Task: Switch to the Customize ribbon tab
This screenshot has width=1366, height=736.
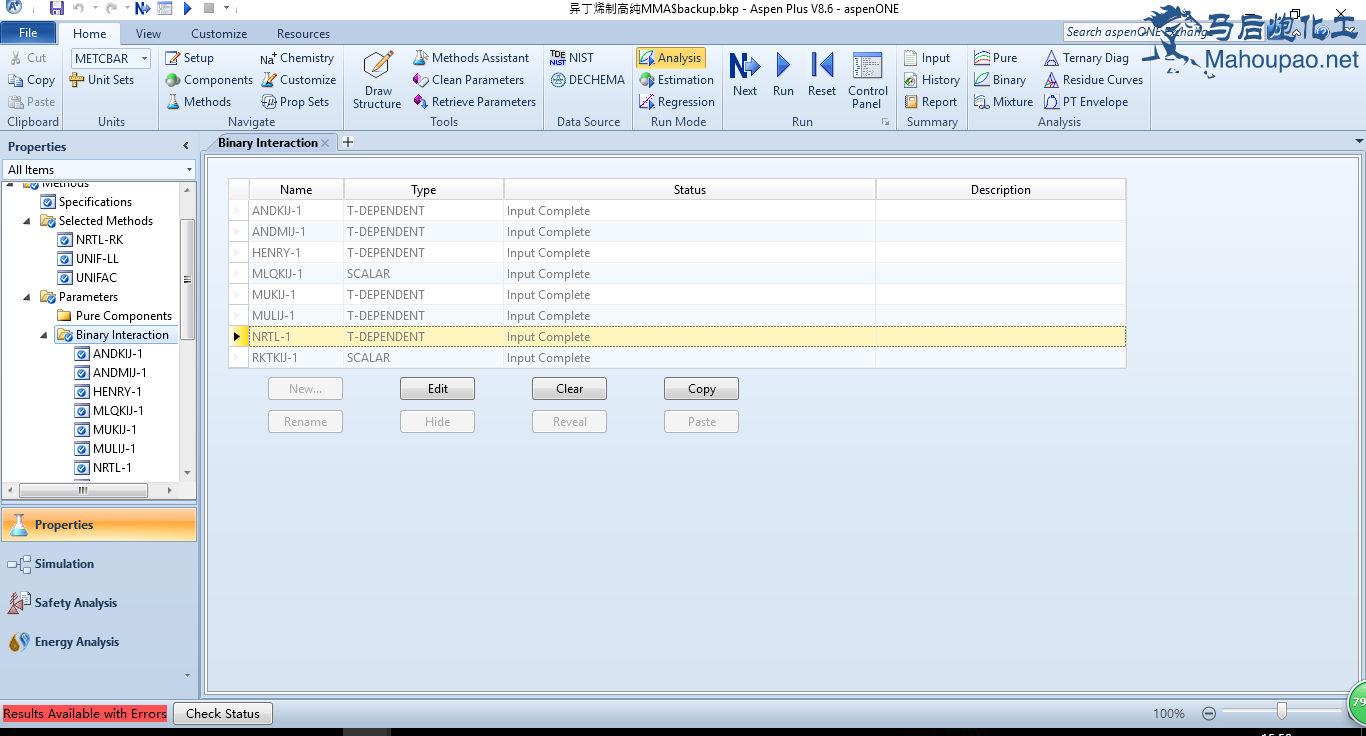Action: pyautogui.click(x=219, y=33)
